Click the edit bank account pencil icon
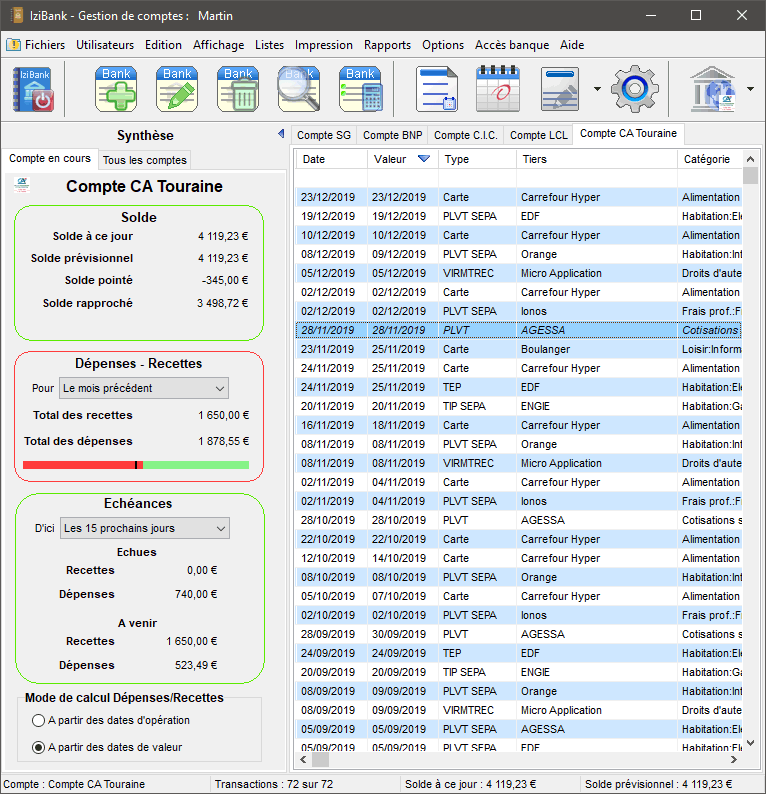766x794 pixels. pyautogui.click(x=177, y=89)
